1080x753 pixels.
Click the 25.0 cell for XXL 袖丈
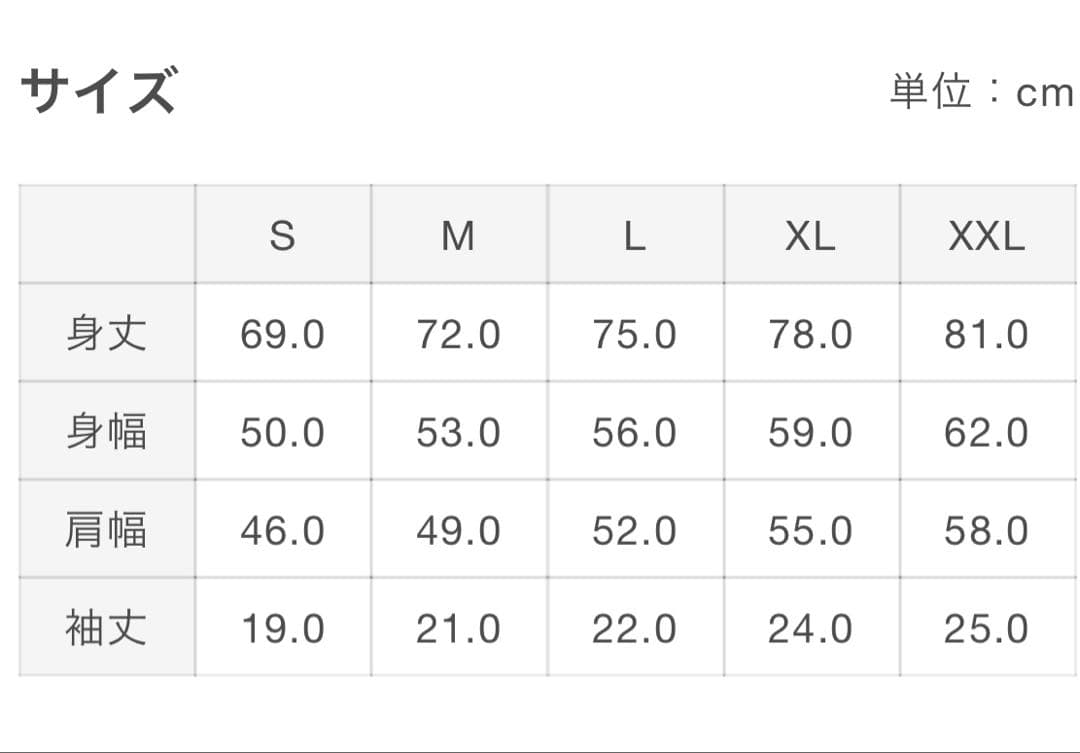[x=986, y=628]
